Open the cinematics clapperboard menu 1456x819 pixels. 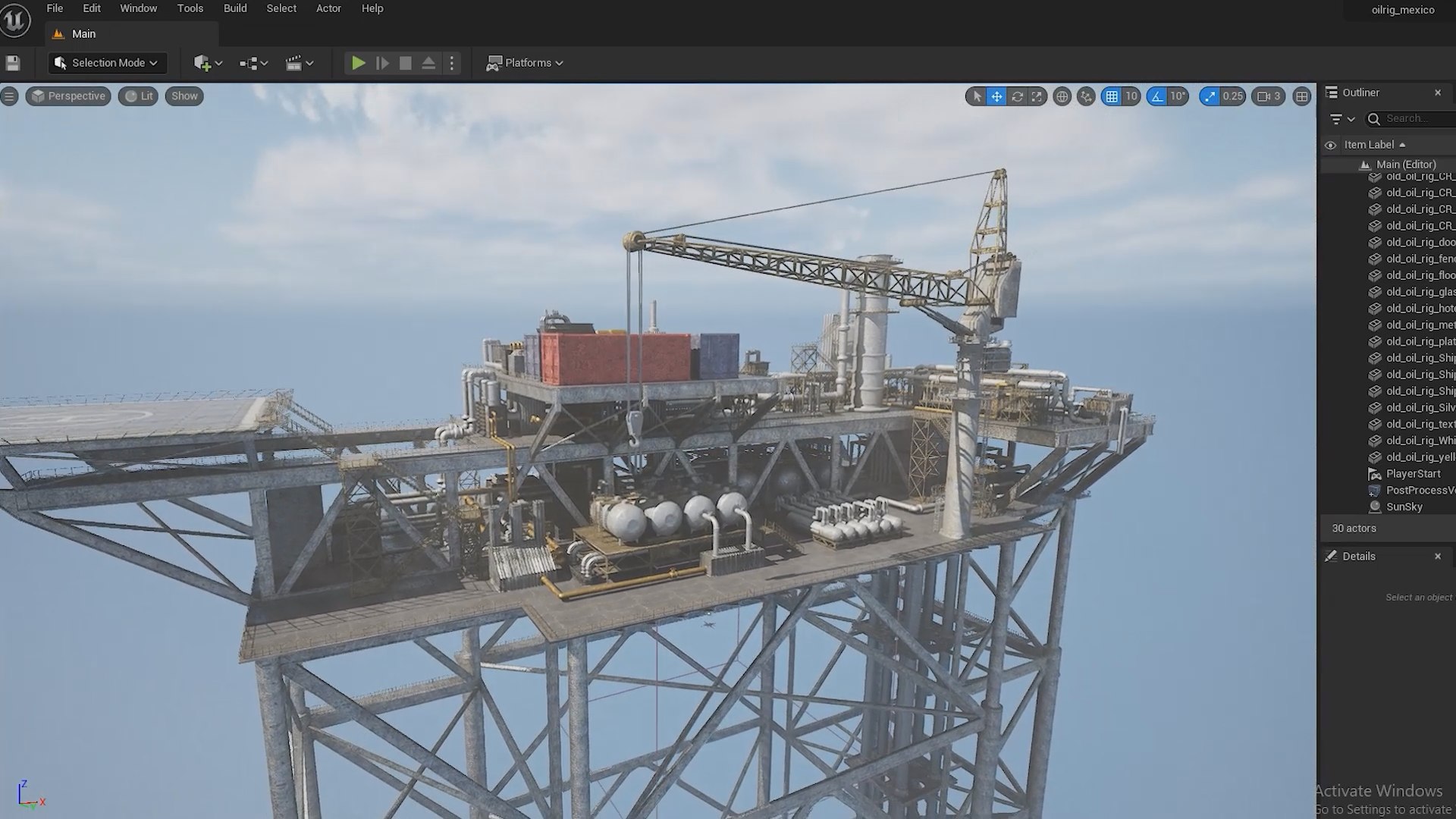point(299,64)
